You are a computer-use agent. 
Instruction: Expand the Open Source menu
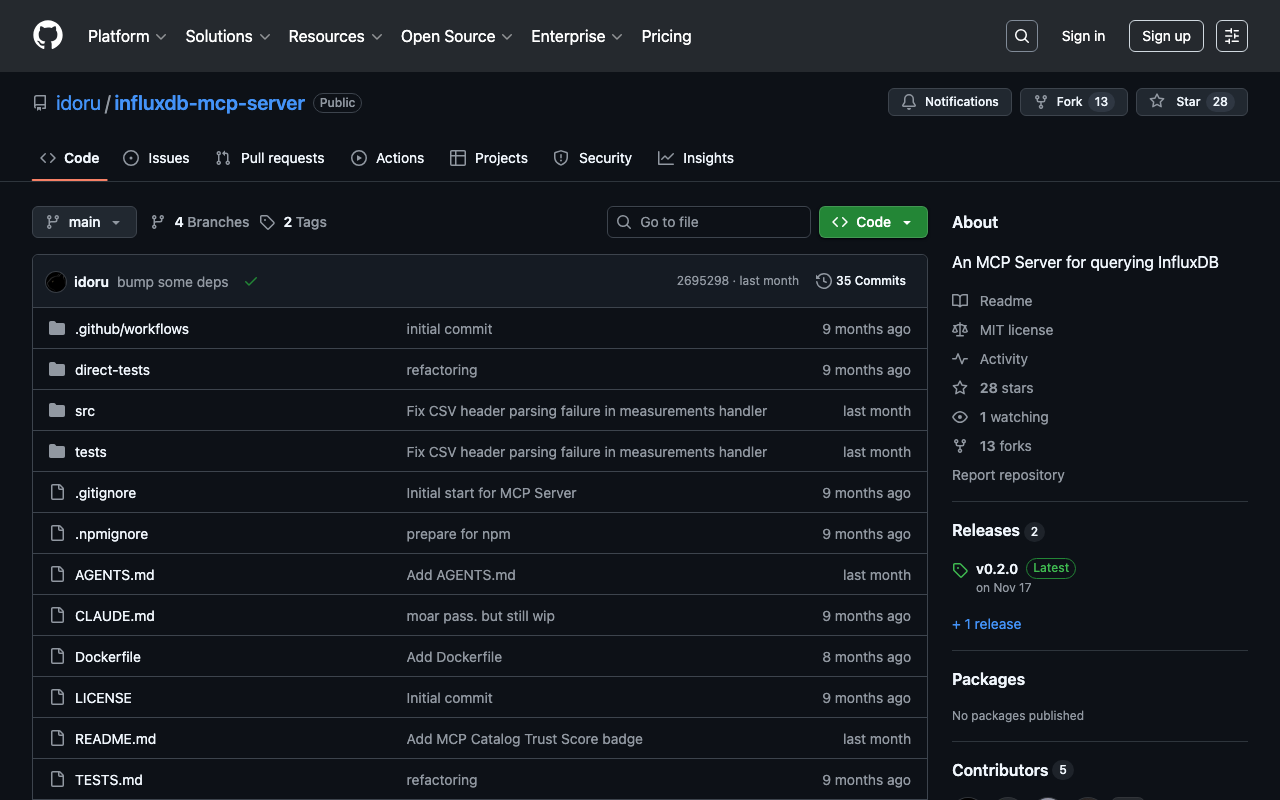(x=456, y=36)
